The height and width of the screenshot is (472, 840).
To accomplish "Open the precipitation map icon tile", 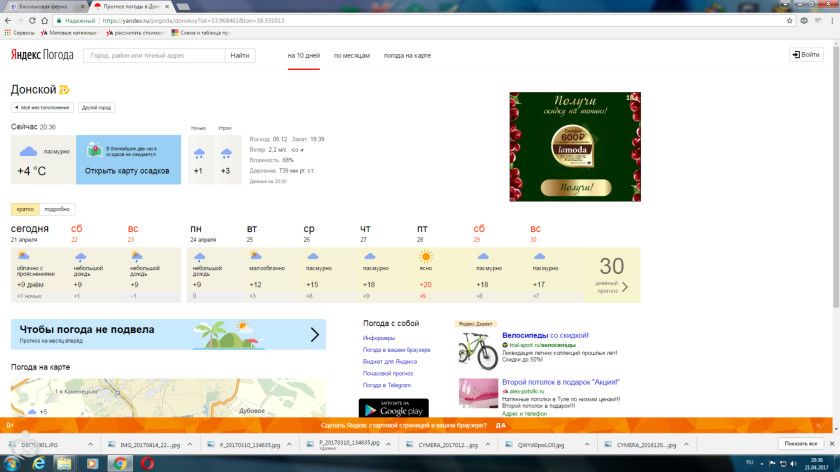I will (93, 150).
